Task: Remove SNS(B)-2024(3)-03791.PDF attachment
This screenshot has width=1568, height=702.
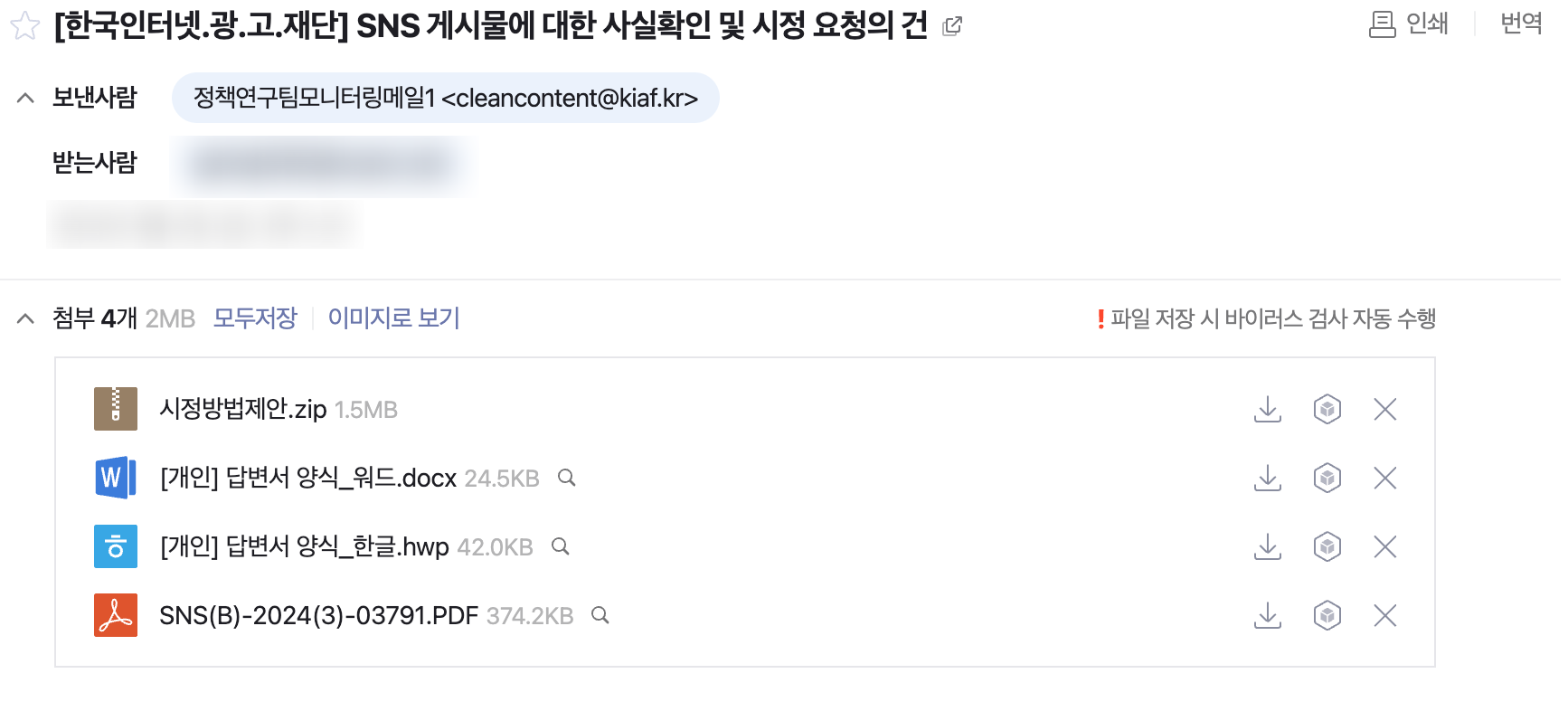Action: [1384, 616]
